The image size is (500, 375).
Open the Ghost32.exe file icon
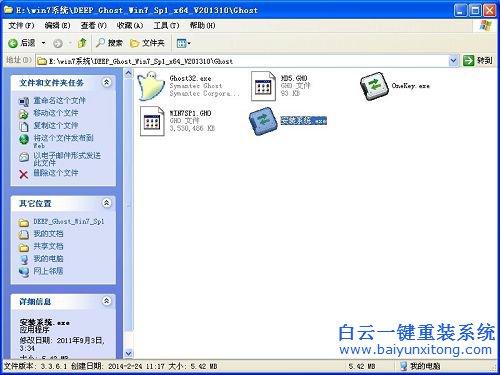pyautogui.click(x=151, y=86)
